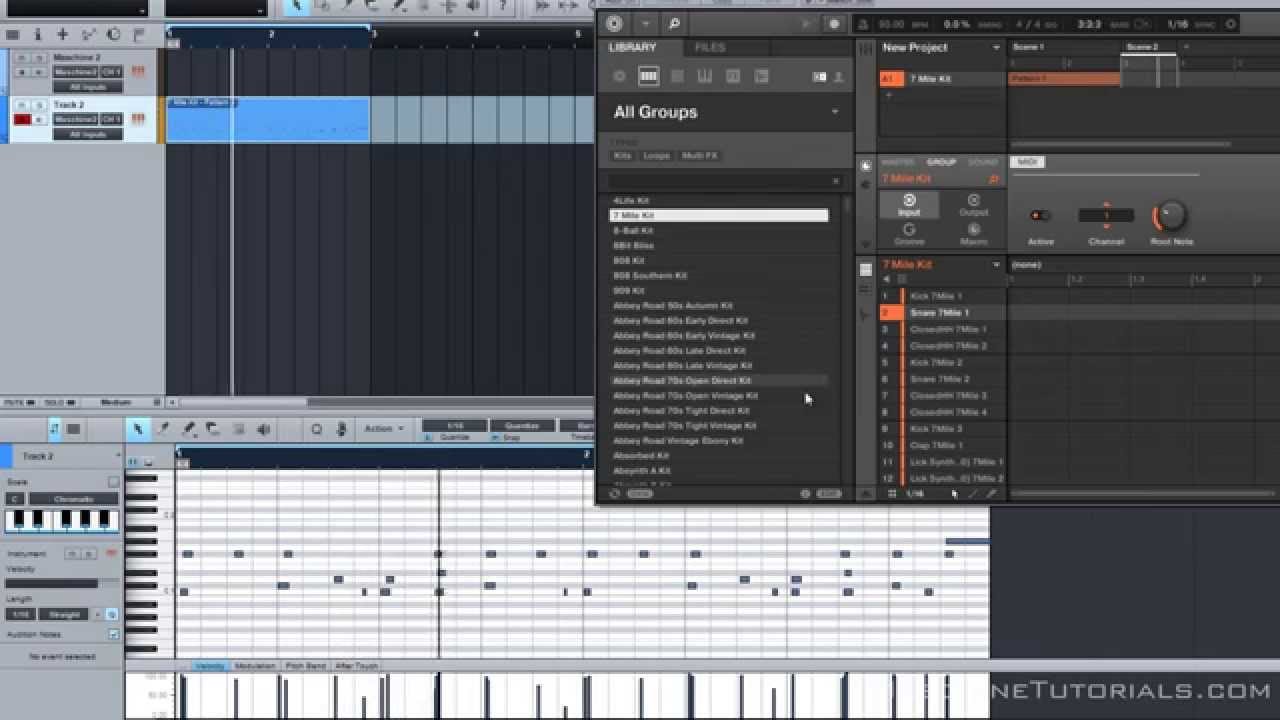Toggle the Active switch in MIDI page
This screenshot has height=720, width=1280.
(1040, 215)
